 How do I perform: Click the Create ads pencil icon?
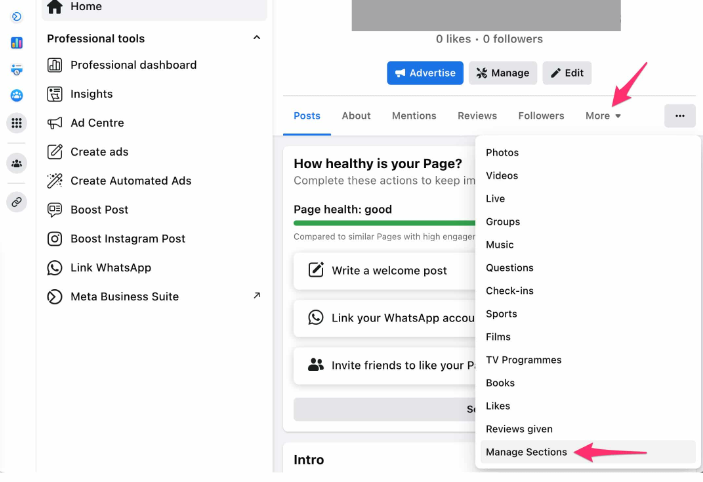click(x=55, y=152)
